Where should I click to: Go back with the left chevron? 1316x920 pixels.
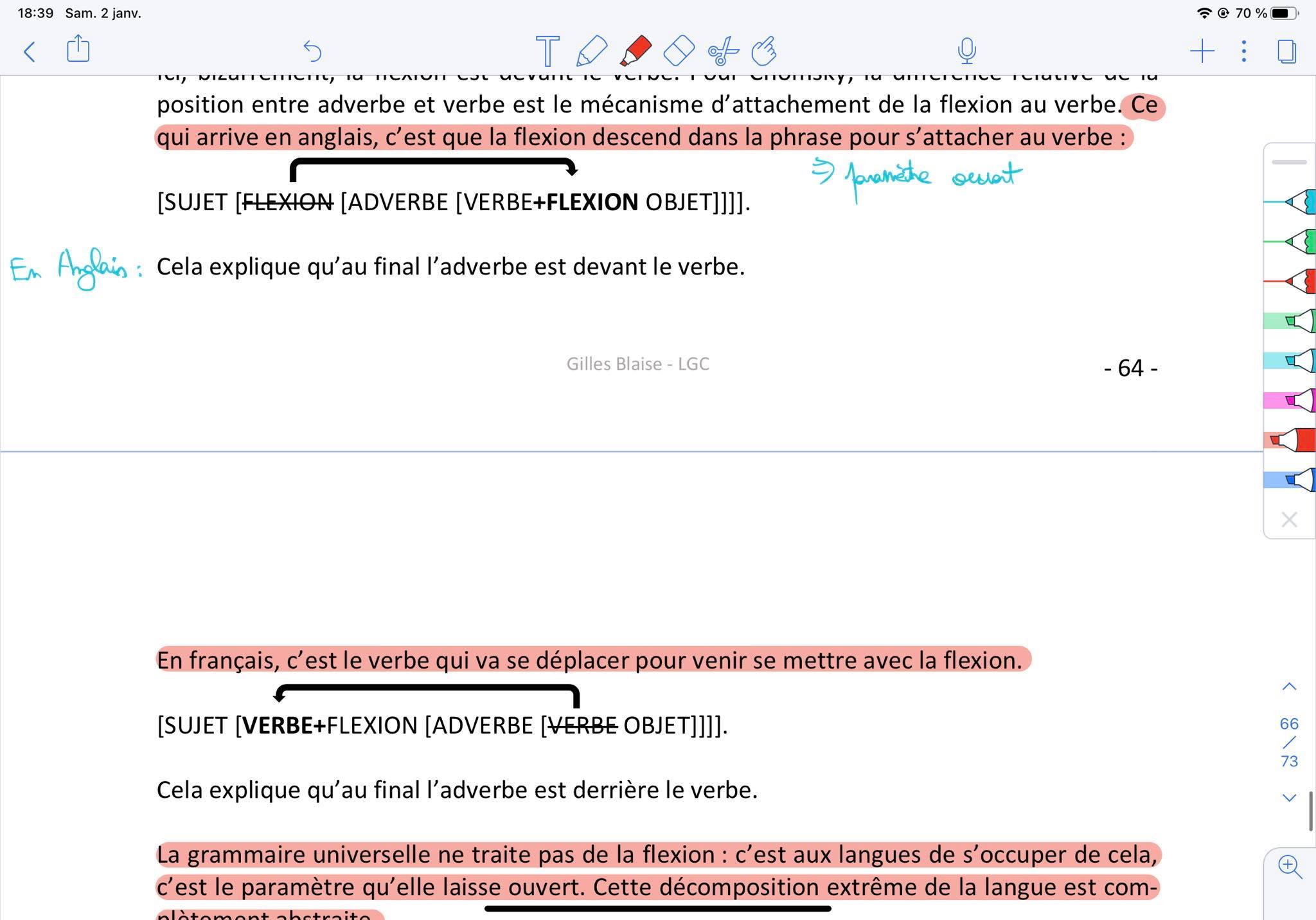click(x=29, y=51)
